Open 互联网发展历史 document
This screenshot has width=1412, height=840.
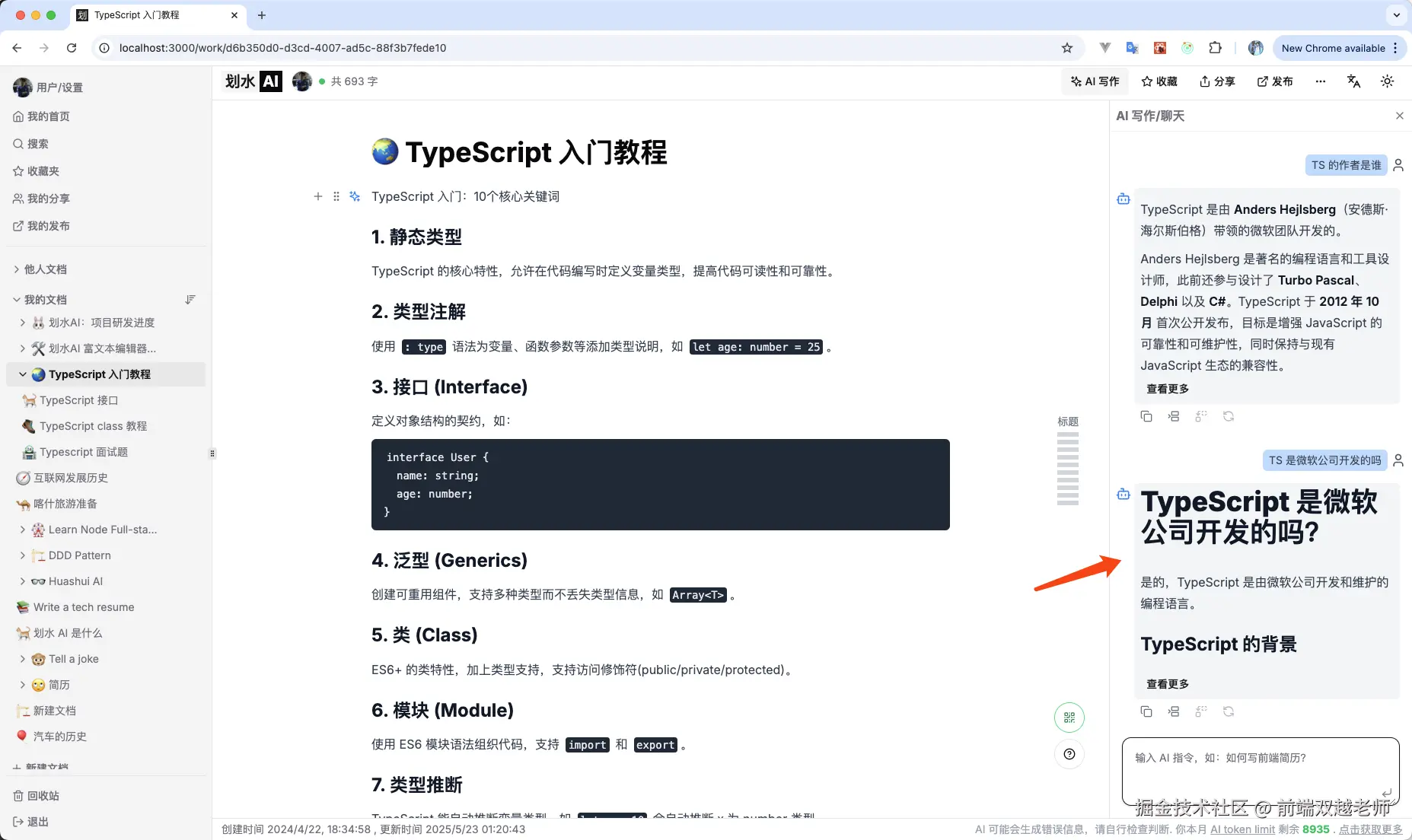(x=70, y=478)
